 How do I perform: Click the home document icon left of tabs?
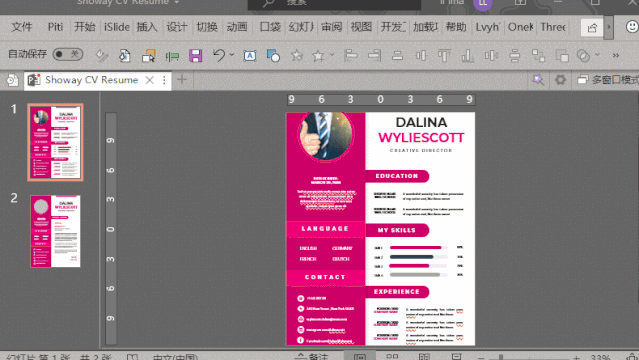pyautogui.click(x=13, y=80)
